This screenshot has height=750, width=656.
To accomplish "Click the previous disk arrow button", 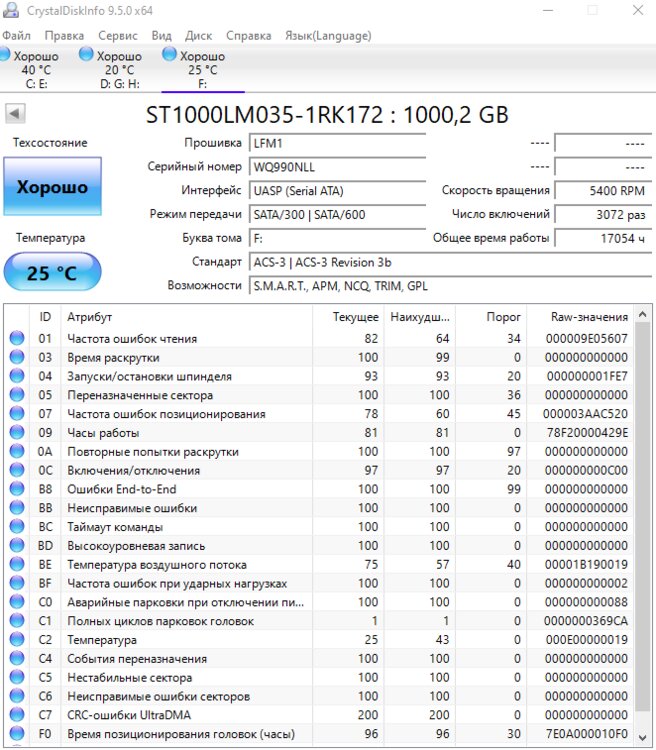I will [14, 114].
